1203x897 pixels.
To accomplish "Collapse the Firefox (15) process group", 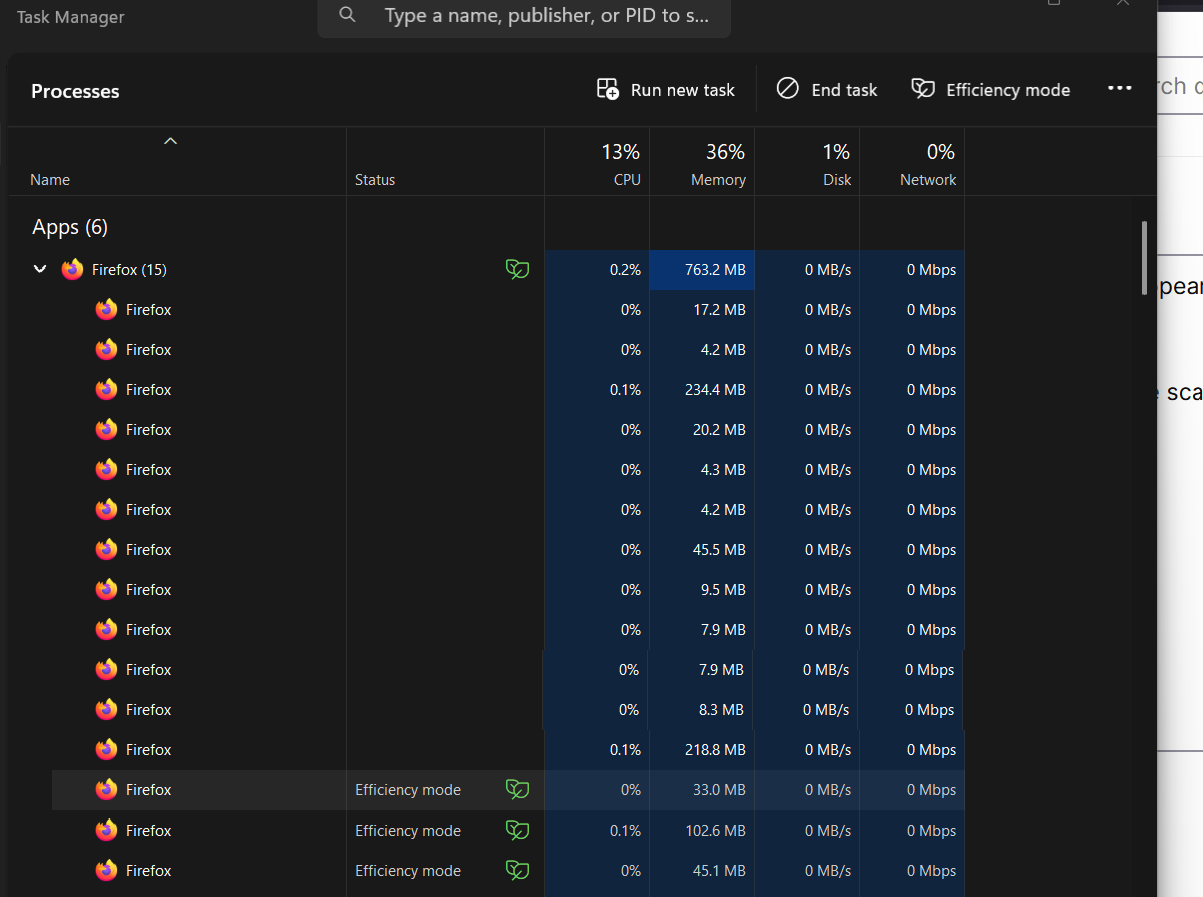I will point(40,269).
